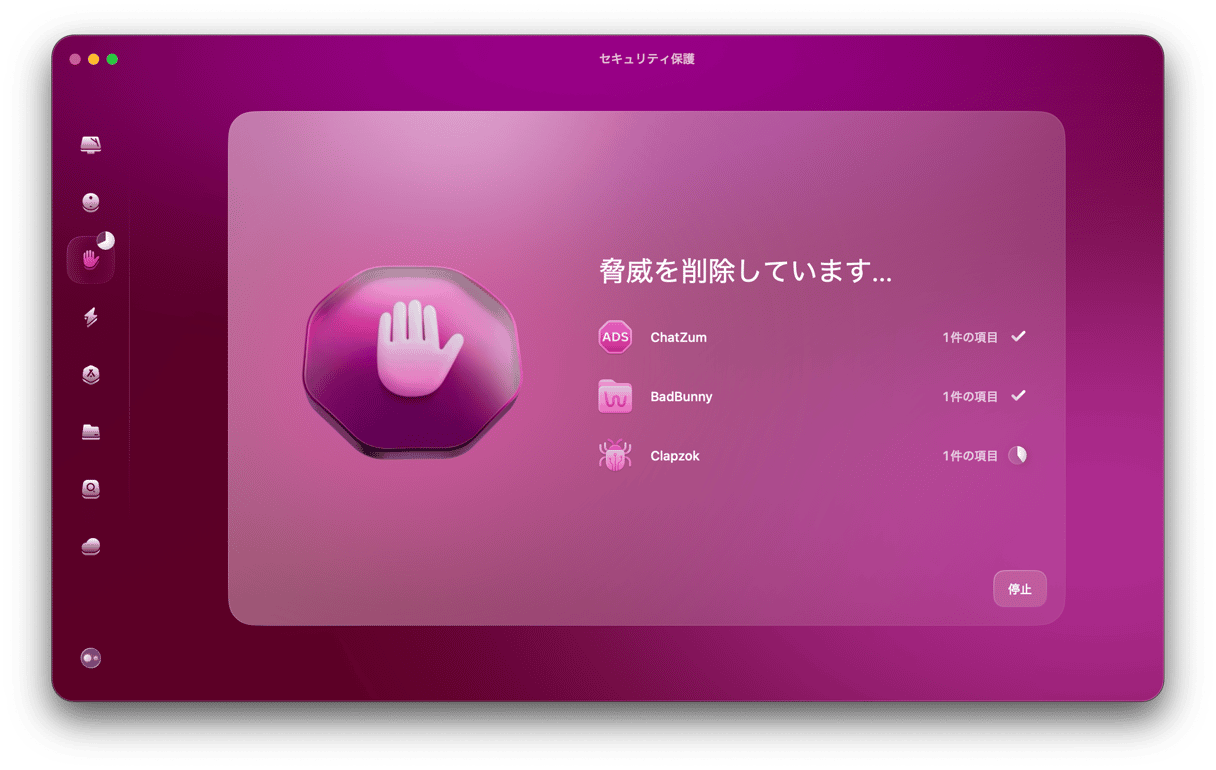This screenshot has width=1216, height=770.
Task: Open the Space Lens module in the sidebar
Action: [x=91, y=489]
